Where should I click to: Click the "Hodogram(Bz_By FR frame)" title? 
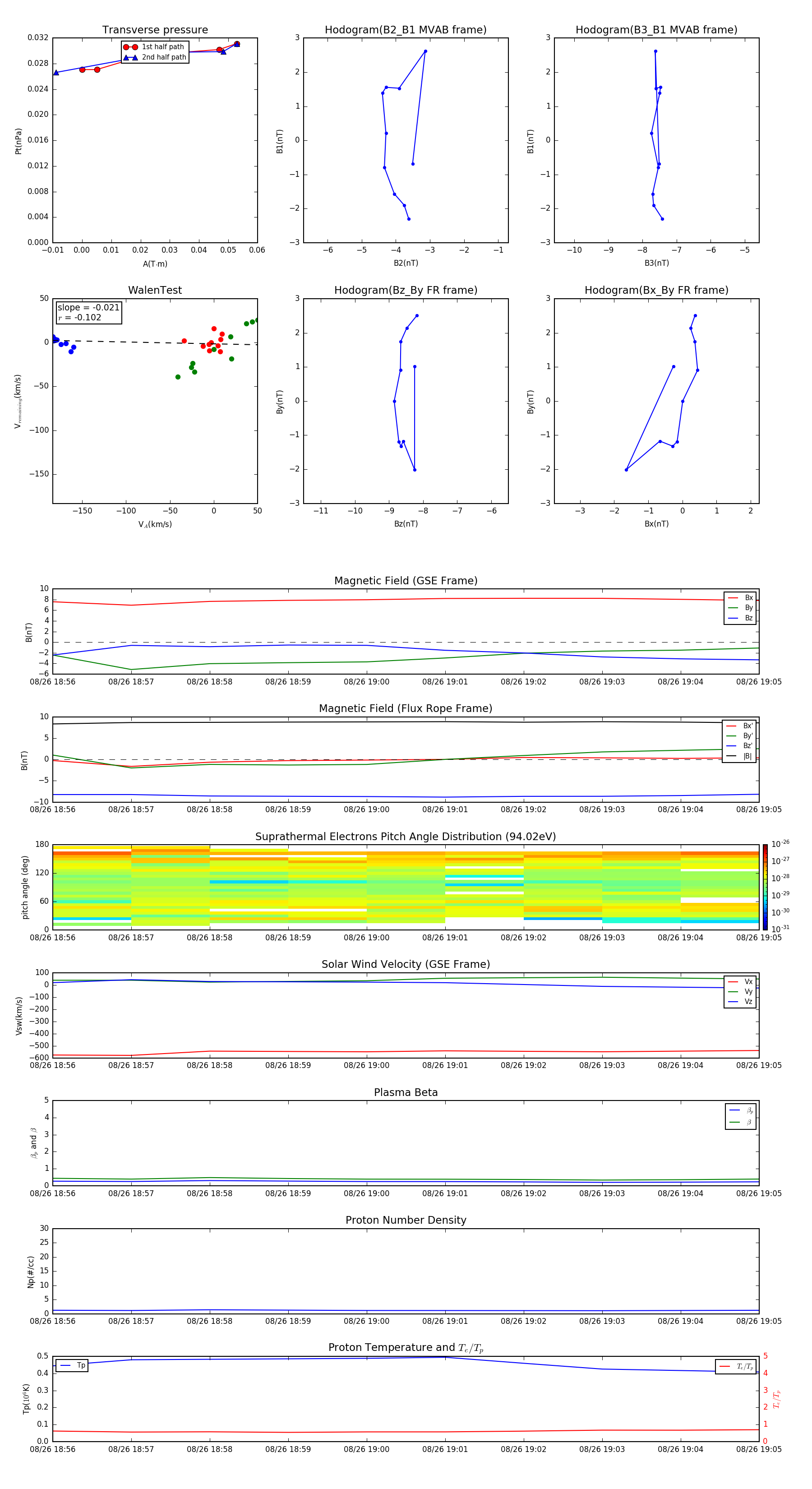click(406, 290)
